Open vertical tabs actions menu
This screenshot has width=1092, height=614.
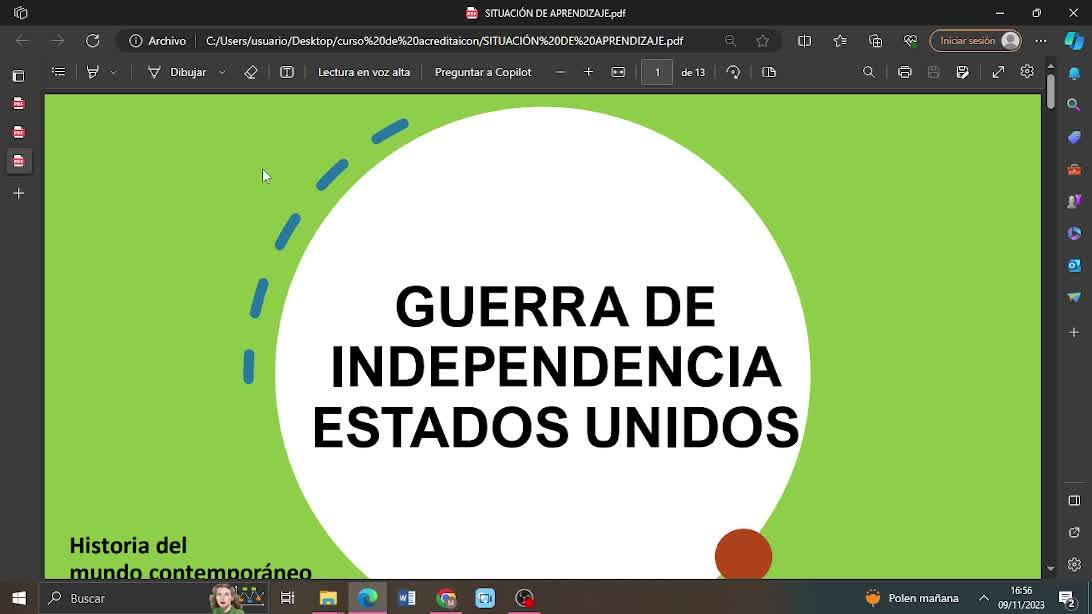tap(19, 75)
